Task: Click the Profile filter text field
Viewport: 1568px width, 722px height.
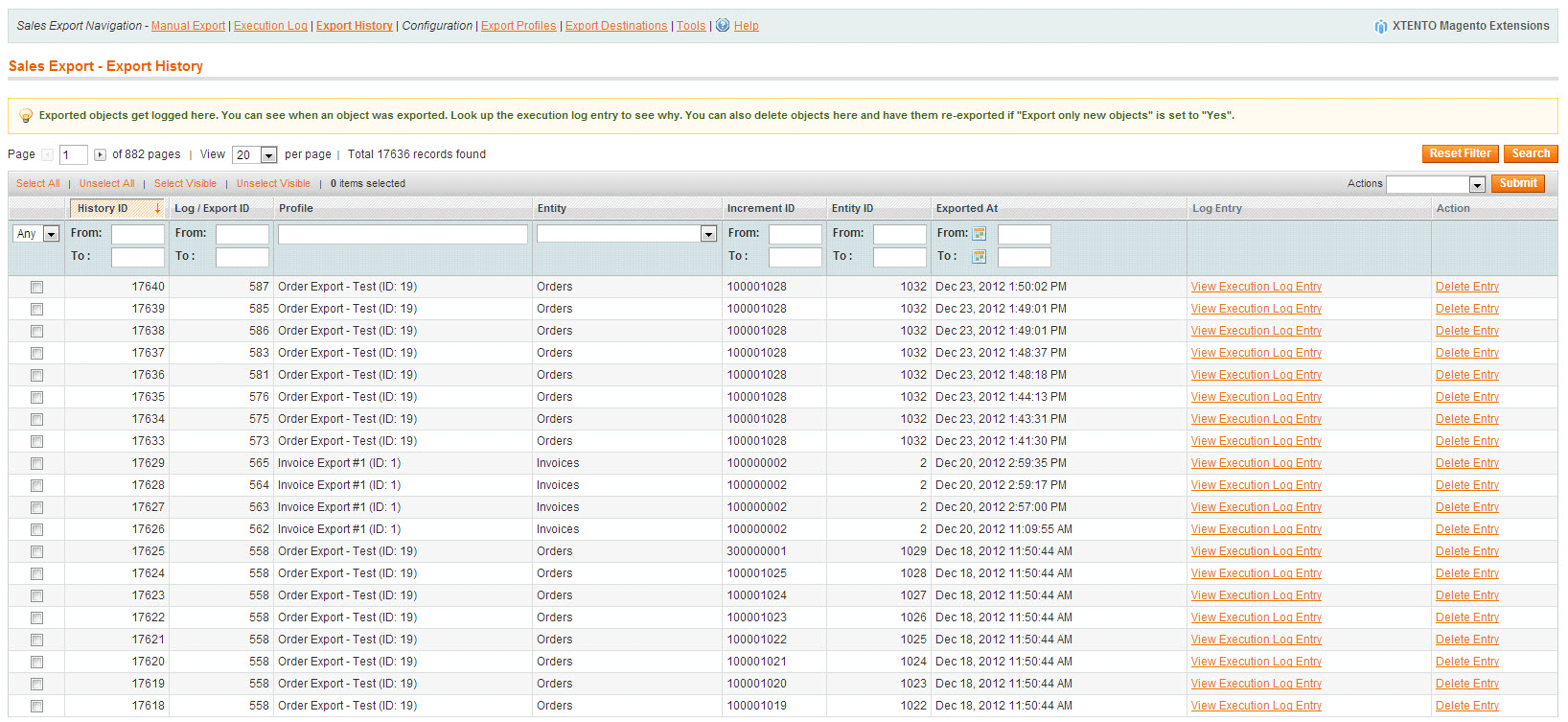Action: pos(403,234)
